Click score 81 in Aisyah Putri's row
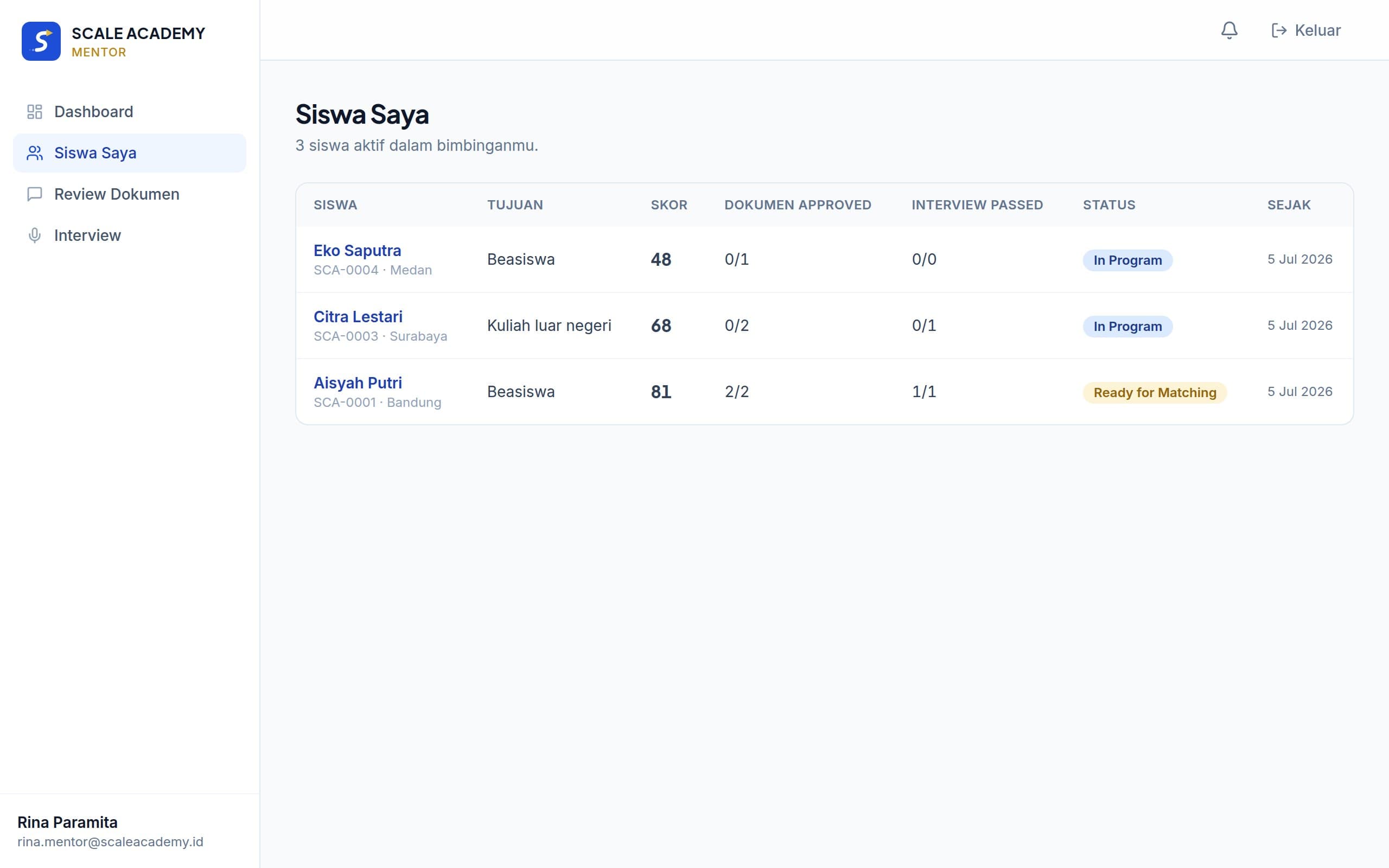The image size is (1389, 868). click(x=661, y=392)
